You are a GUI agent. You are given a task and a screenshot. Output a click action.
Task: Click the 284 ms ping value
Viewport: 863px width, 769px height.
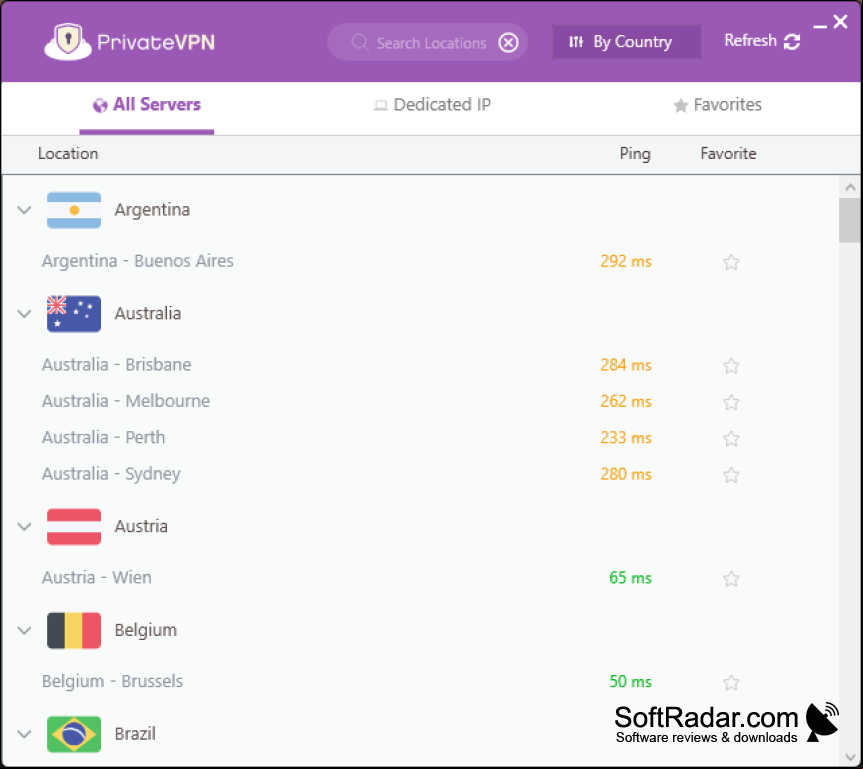pyautogui.click(x=626, y=364)
